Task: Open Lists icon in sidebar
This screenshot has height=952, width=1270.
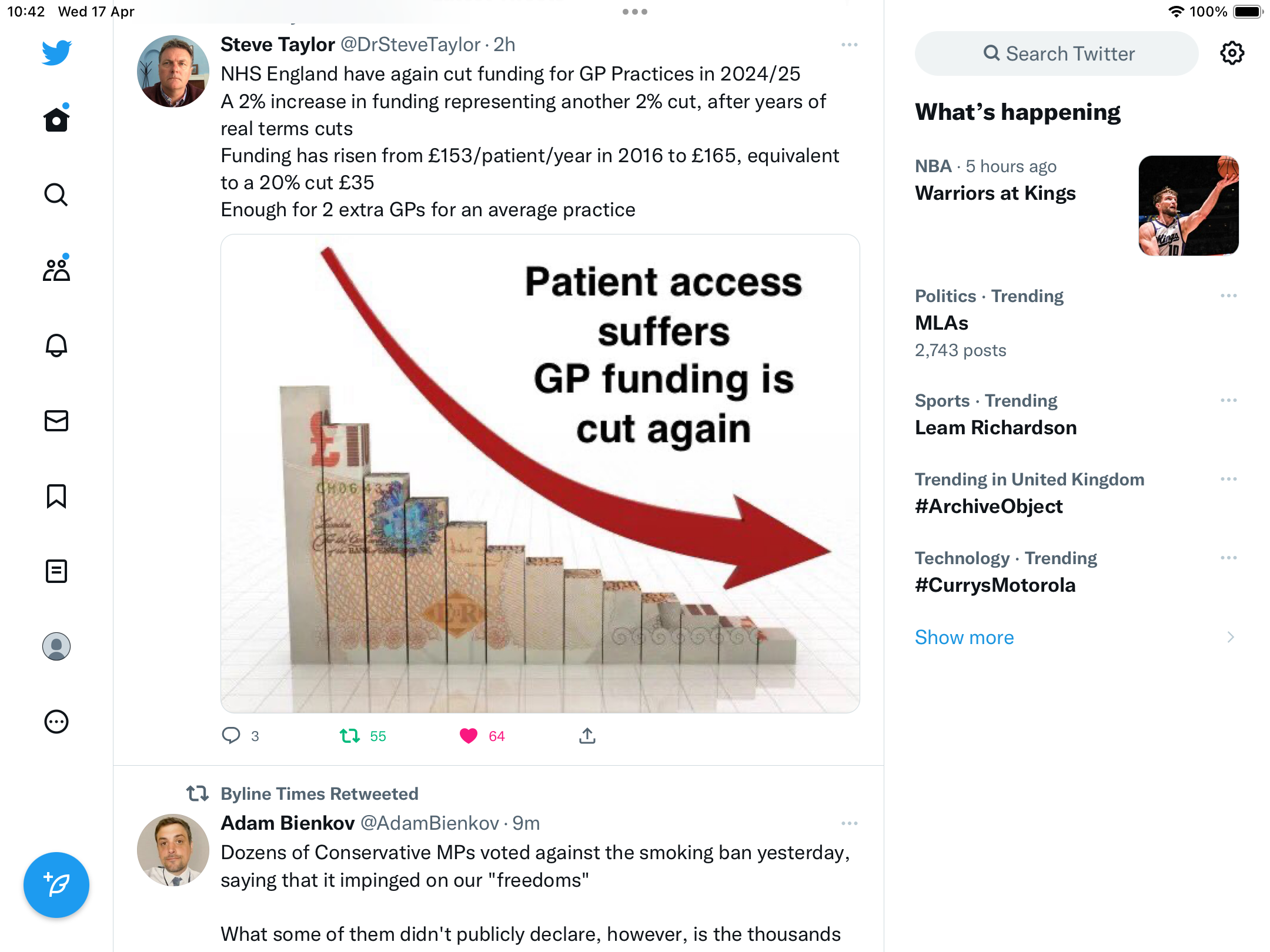Action: (x=56, y=571)
